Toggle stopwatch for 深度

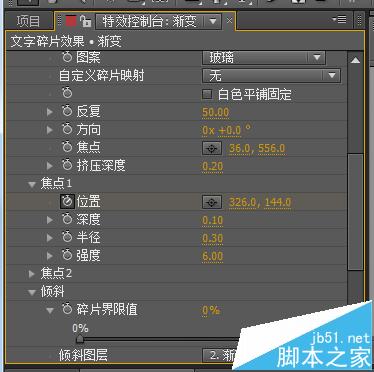point(67,219)
